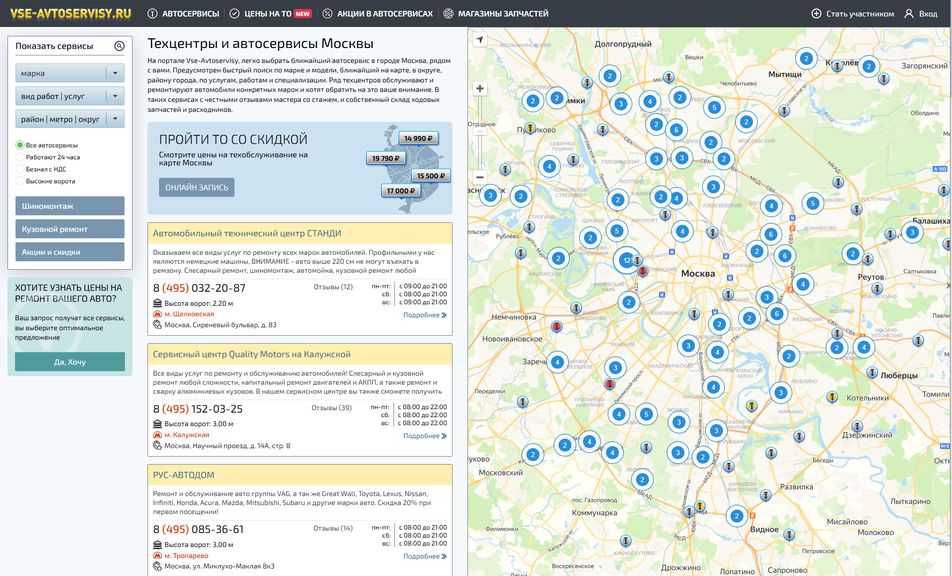Open the Автосервисы menu item

click(x=183, y=13)
